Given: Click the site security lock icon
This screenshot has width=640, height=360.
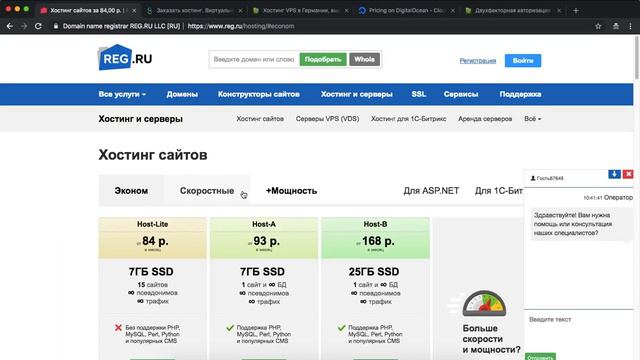Looking at the screenshot, I should click(x=56, y=26).
